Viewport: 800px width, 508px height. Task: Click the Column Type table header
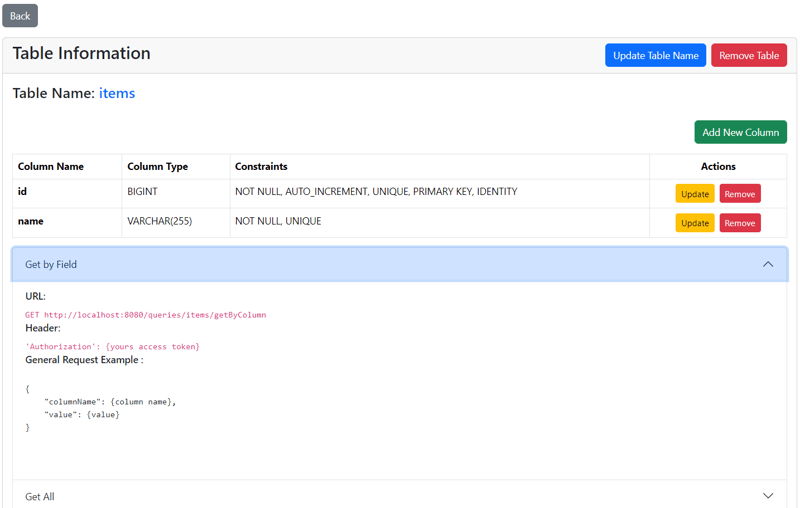pyautogui.click(x=157, y=167)
